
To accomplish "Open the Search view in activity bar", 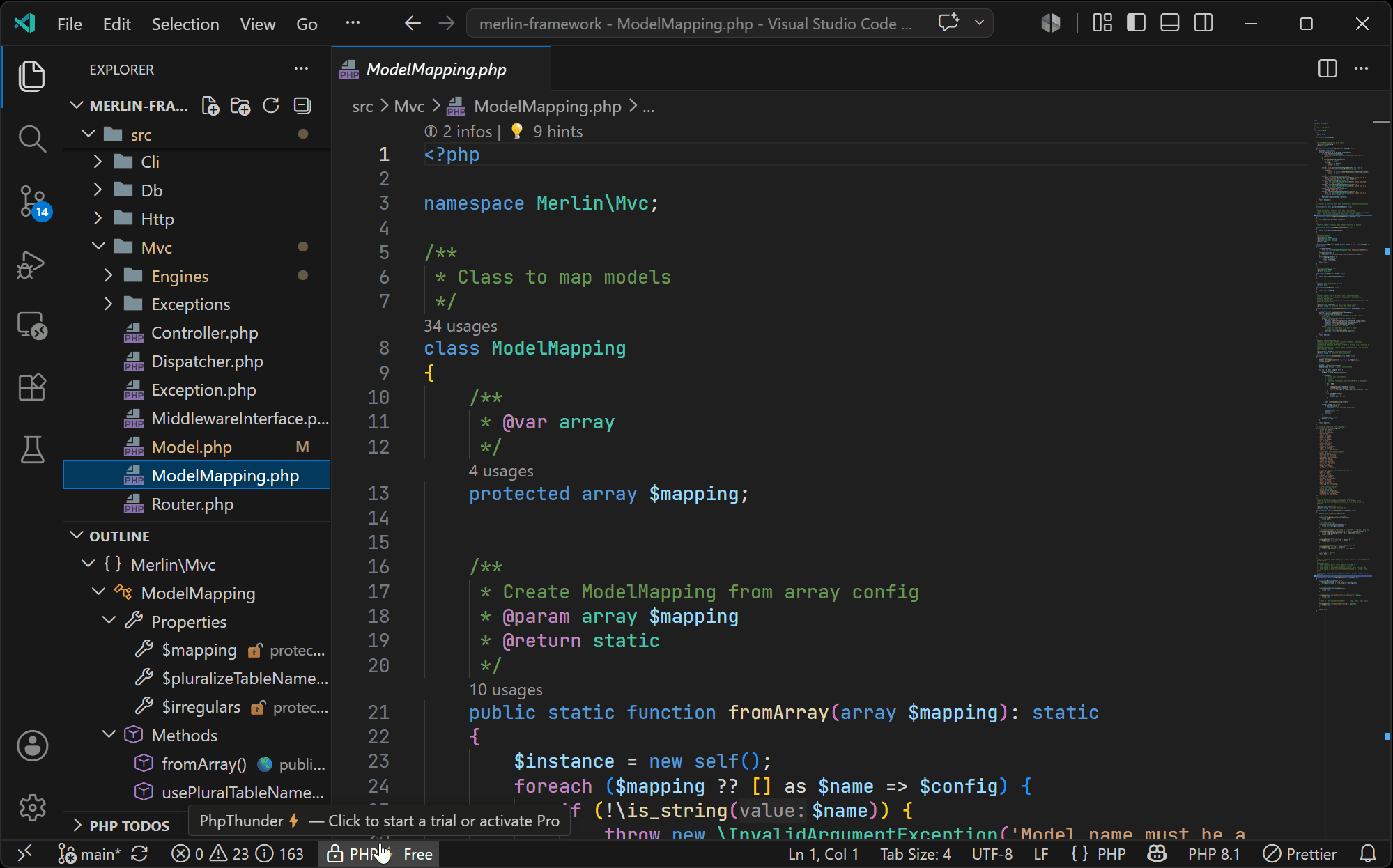I will pyautogui.click(x=32, y=139).
